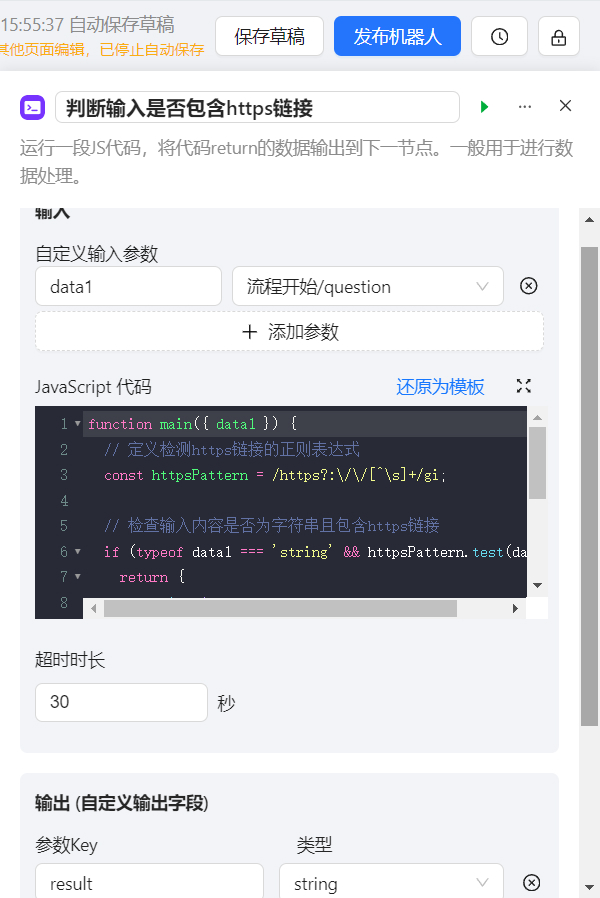This screenshot has height=898, width=600.
Task: Click the data1 parameter name field
Action: tap(128, 286)
